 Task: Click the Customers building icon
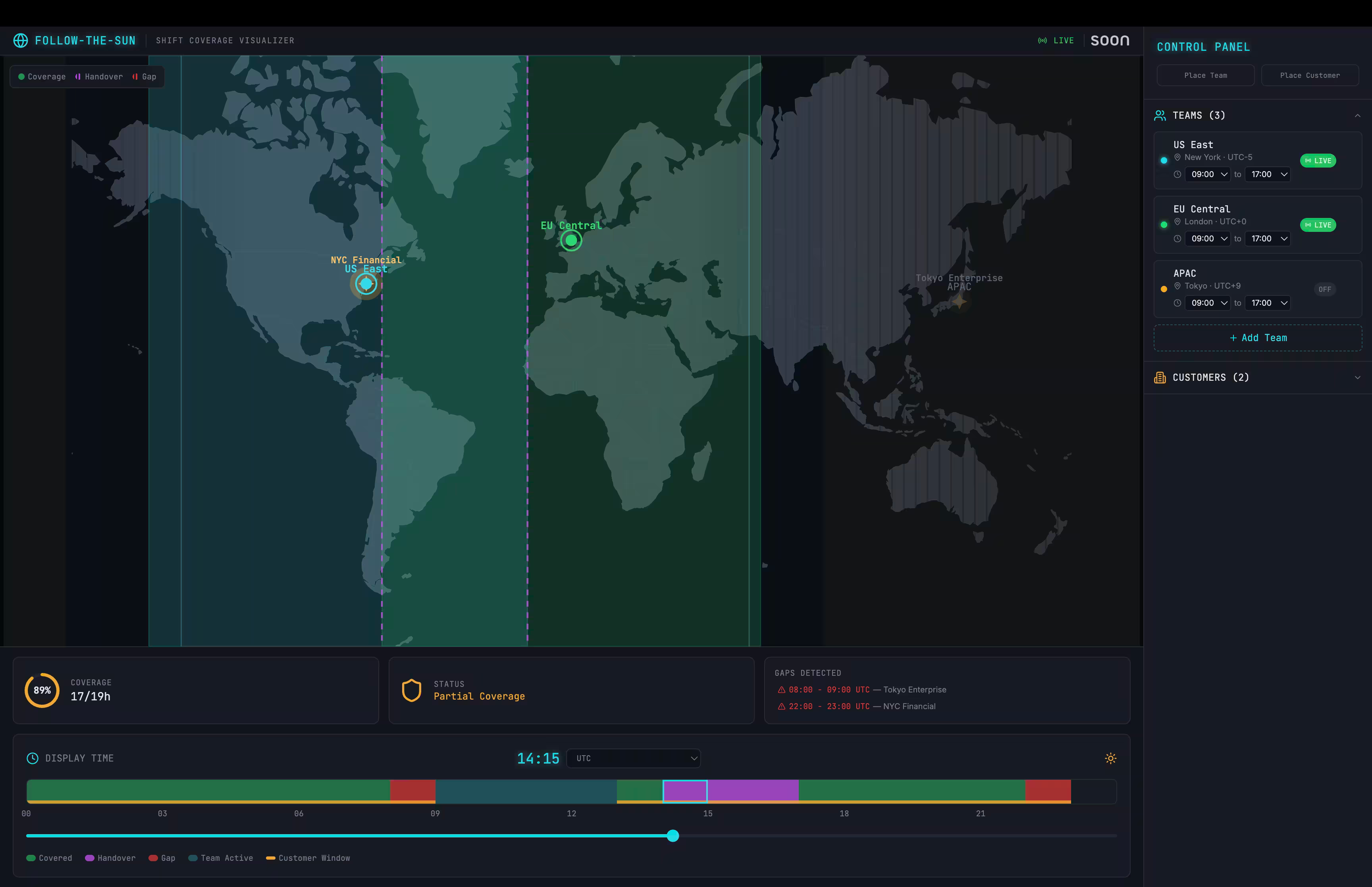1160,377
